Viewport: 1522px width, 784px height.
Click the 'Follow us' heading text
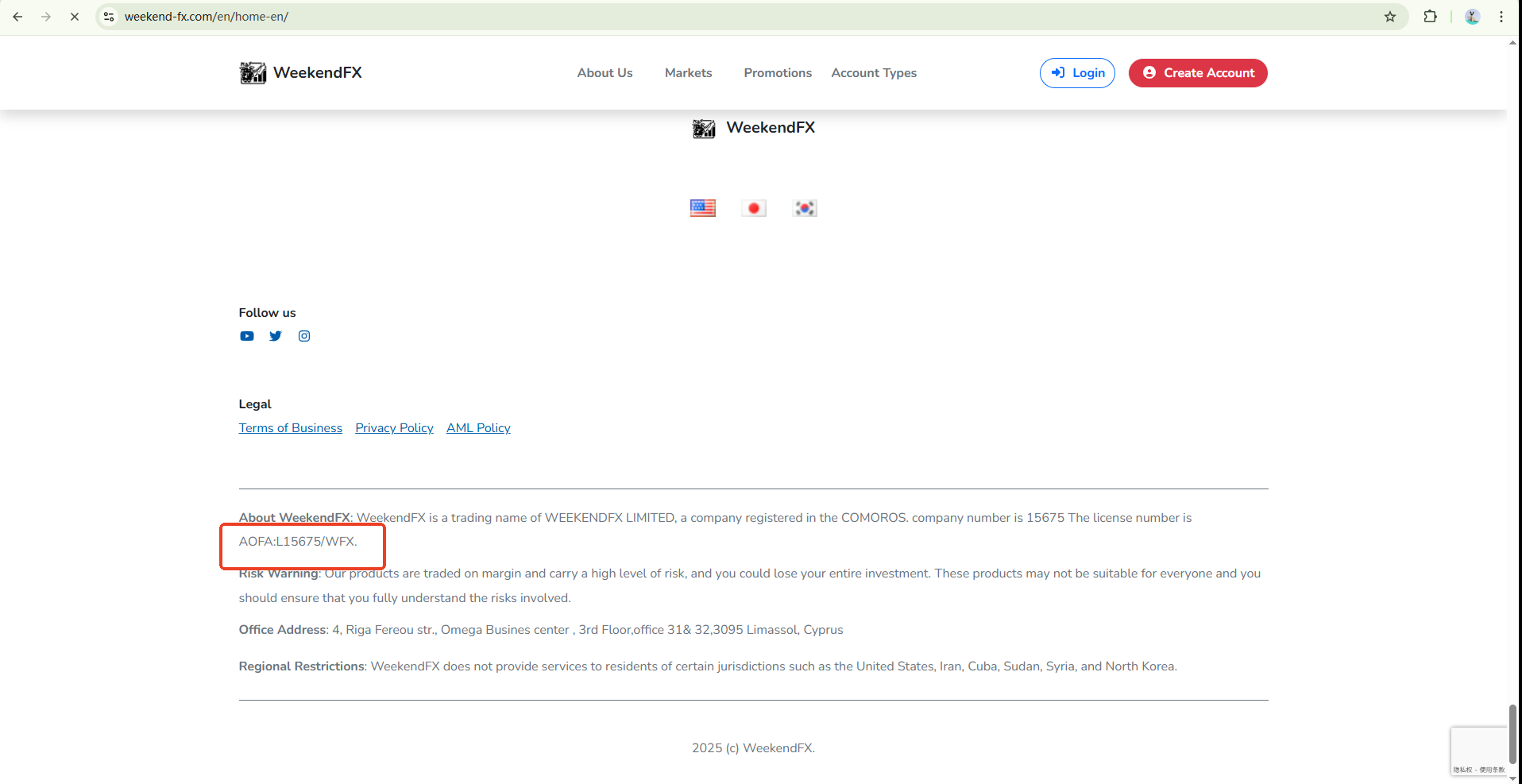pos(267,313)
